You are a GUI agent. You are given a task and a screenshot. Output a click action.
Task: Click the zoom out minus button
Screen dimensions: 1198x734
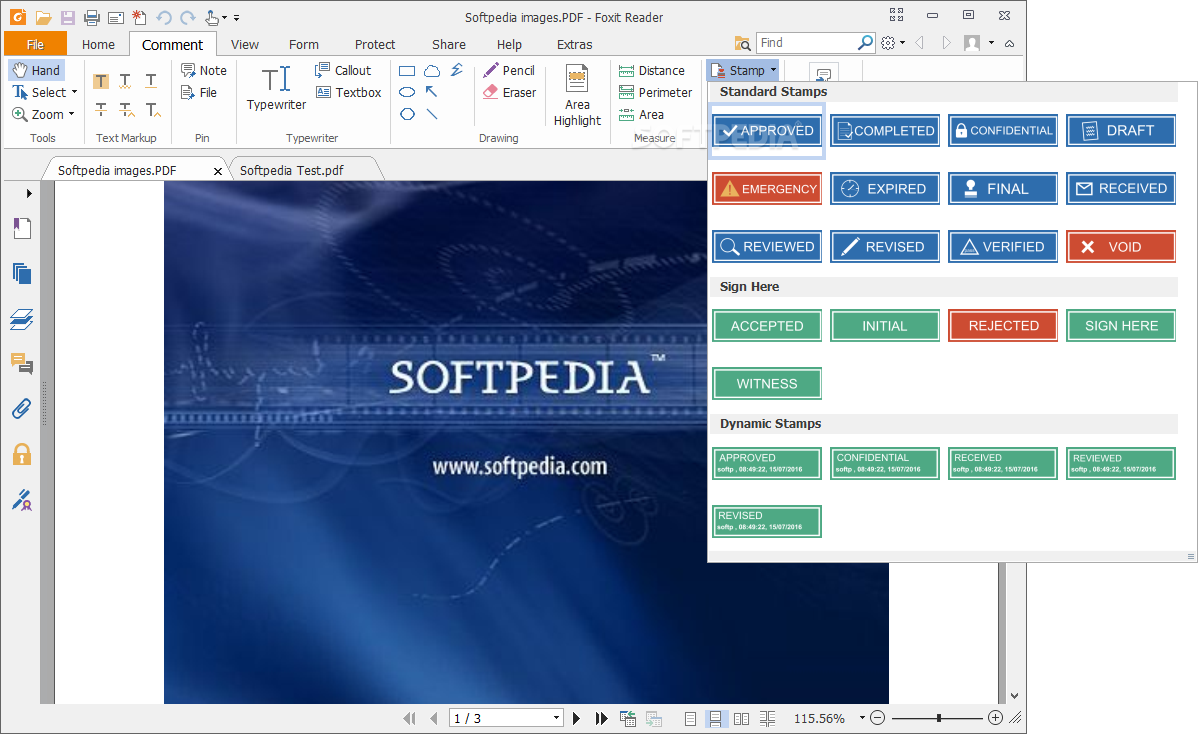point(878,718)
